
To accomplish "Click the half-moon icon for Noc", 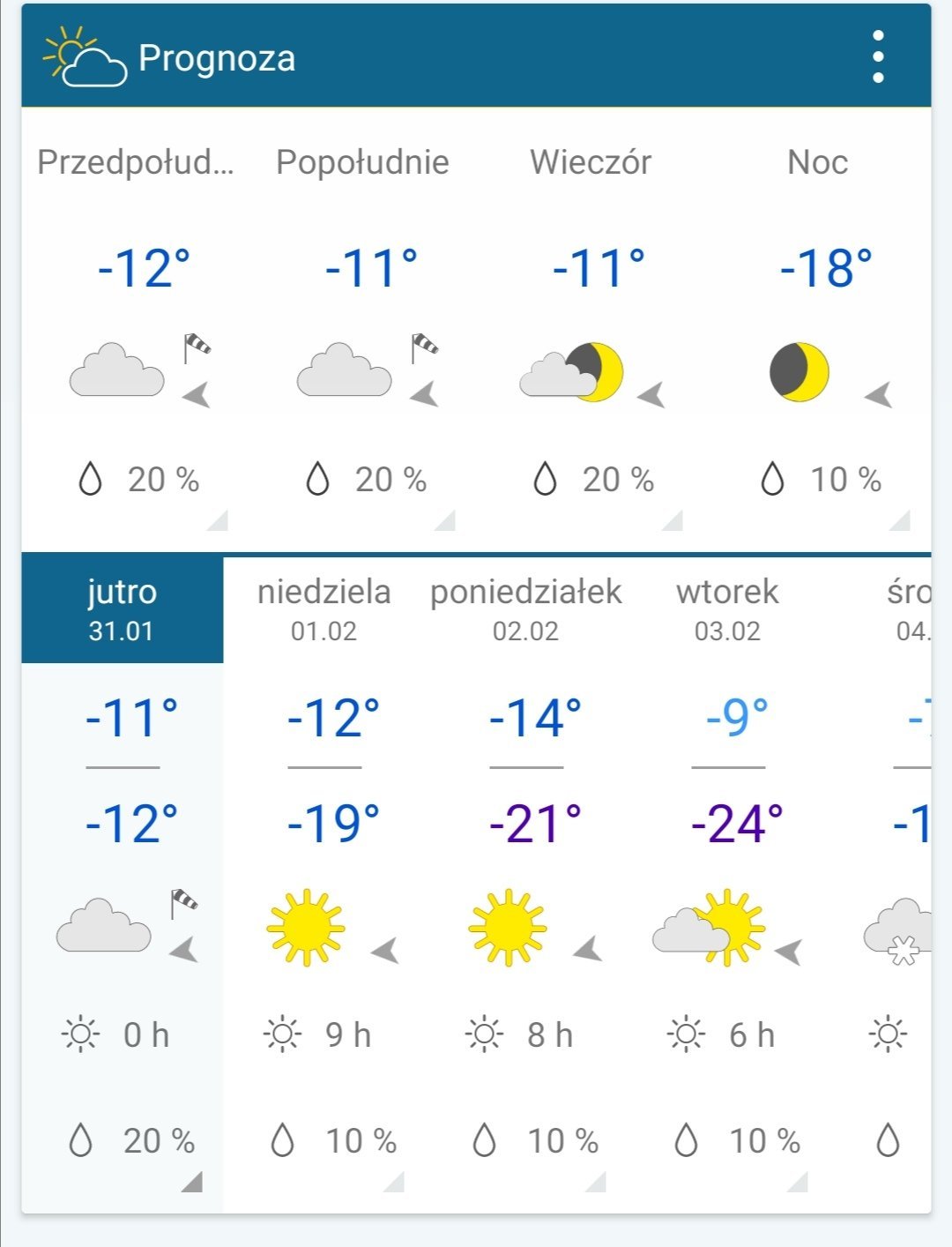I will coord(800,372).
